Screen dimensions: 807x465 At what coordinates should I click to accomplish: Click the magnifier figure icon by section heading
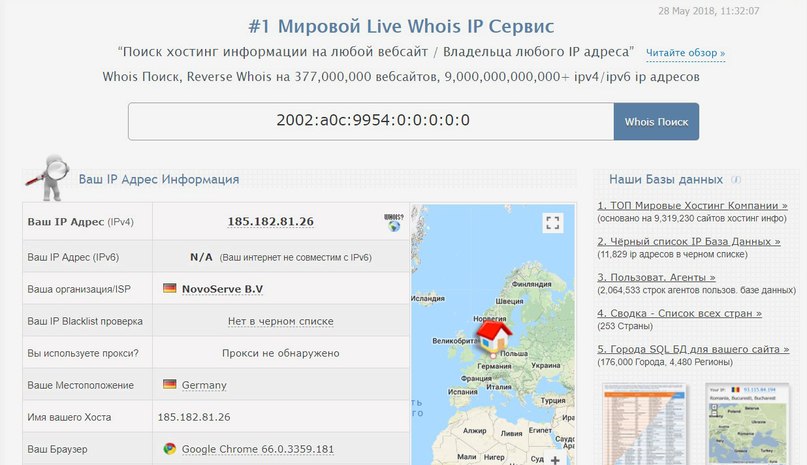coord(48,172)
